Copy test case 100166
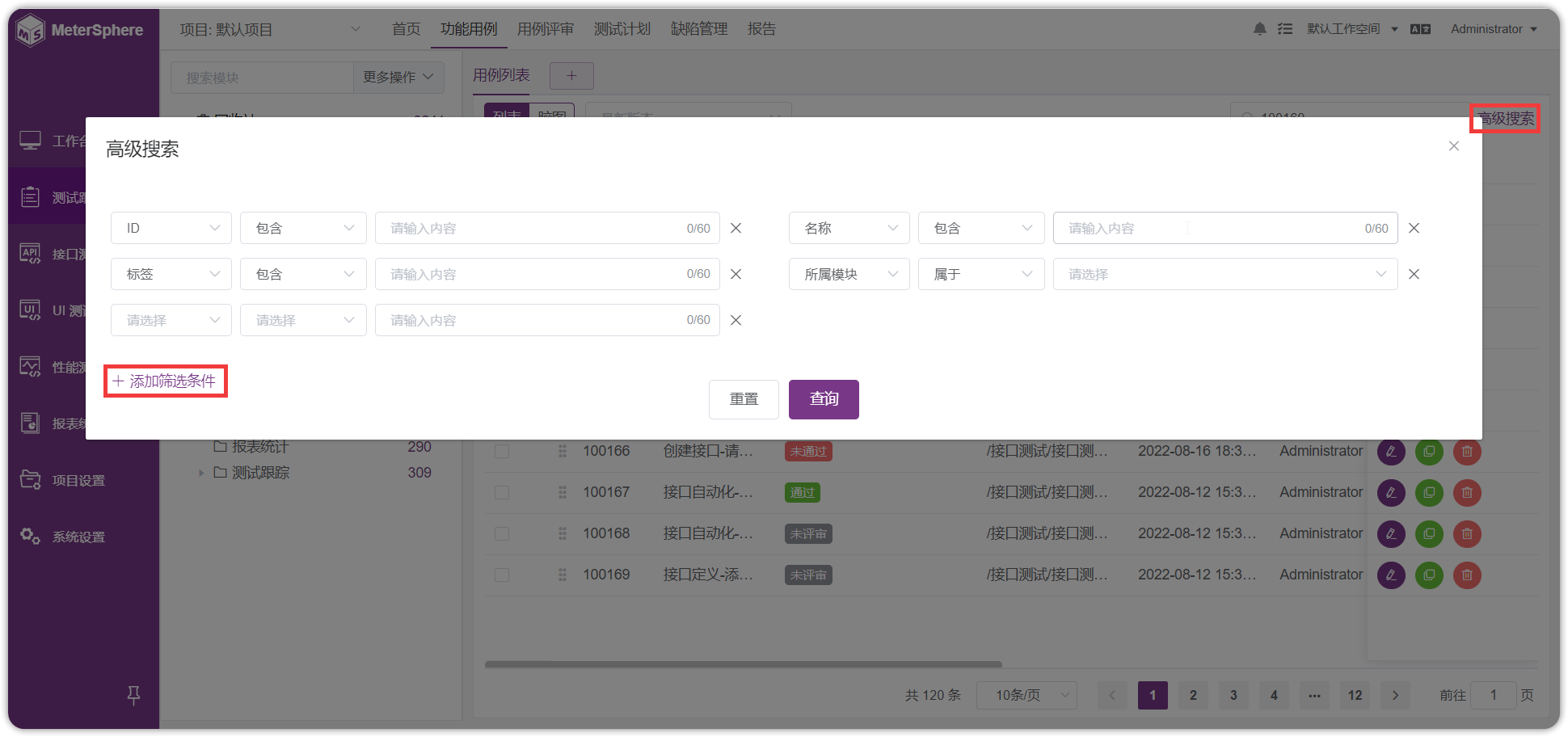This screenshot has width=1568, height=737. (1429, 452)
